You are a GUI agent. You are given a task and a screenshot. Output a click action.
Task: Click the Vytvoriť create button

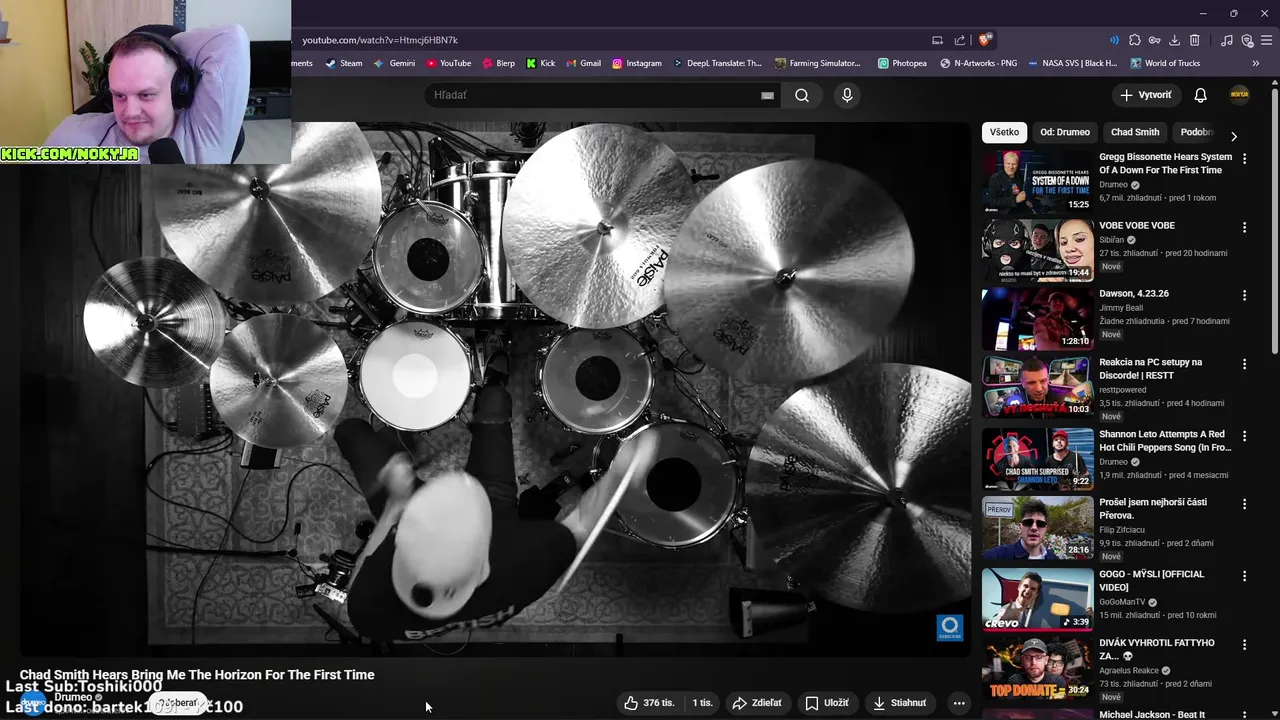(x=1146, y=95)
